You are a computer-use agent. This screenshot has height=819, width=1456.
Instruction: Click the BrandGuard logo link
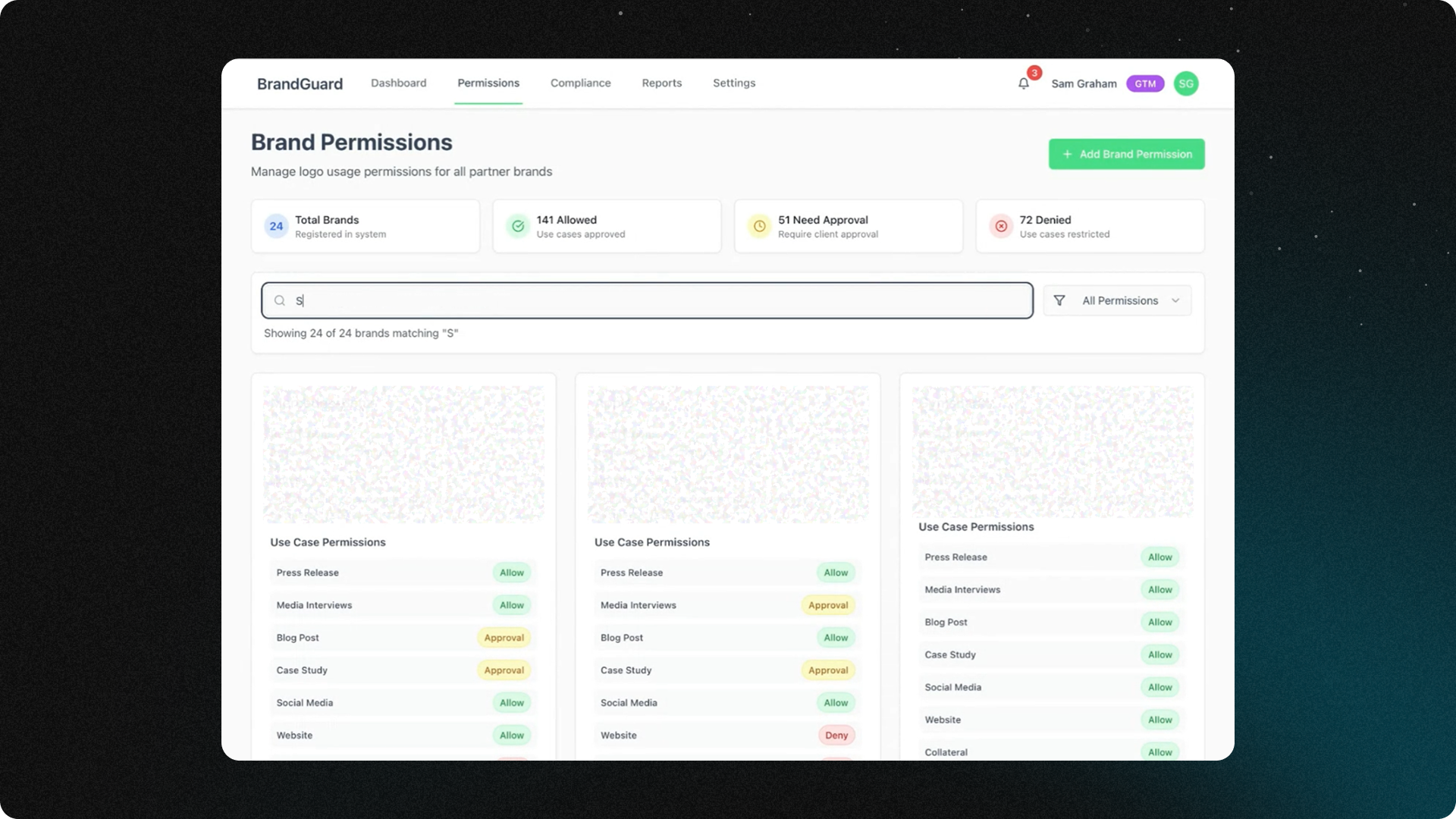300,84
